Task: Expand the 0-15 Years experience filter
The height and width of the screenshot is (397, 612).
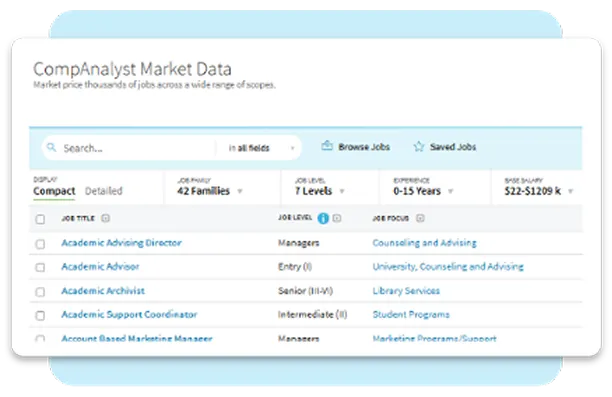Action: click(x=423, y=191)
